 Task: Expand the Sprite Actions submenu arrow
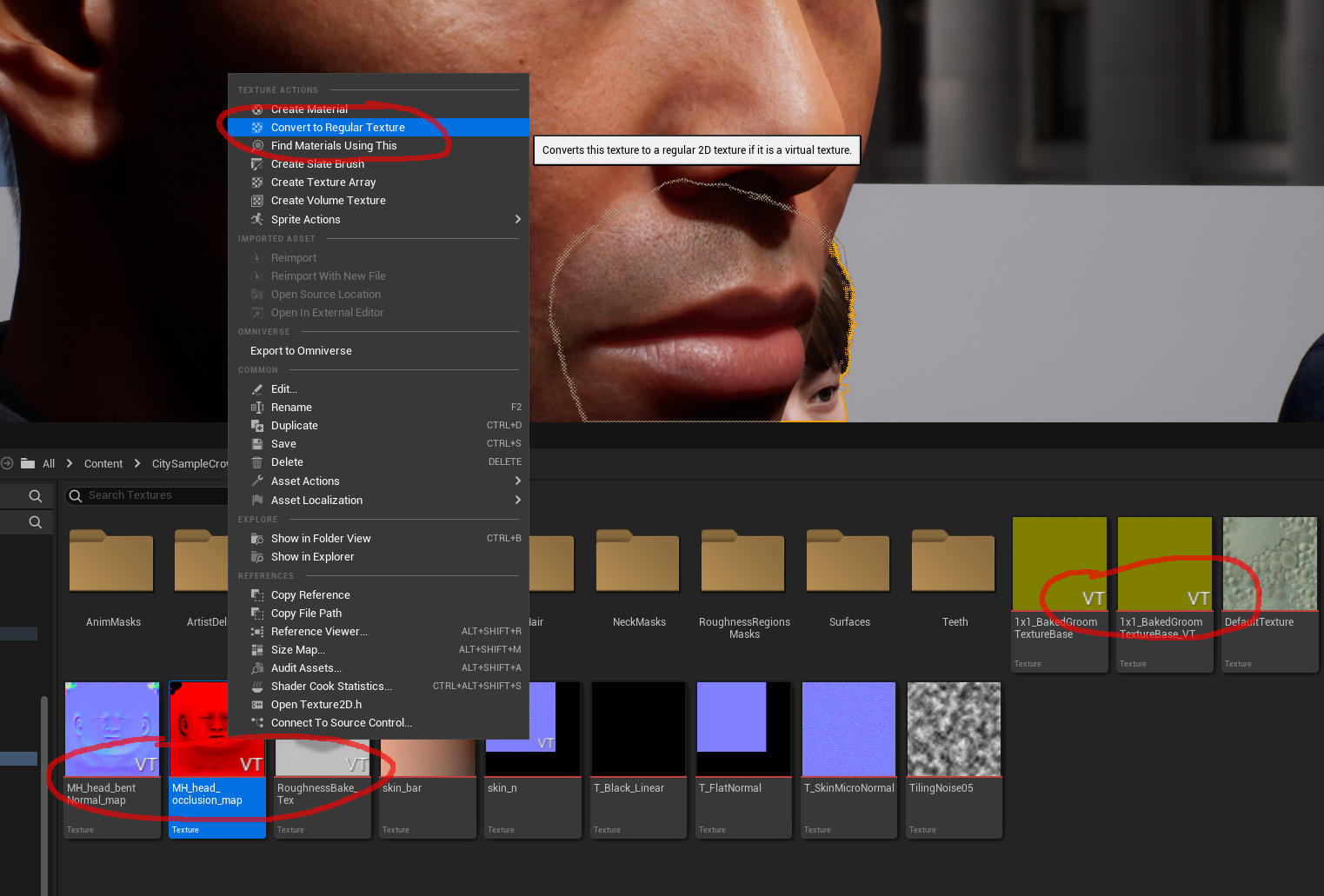point(517,220)
